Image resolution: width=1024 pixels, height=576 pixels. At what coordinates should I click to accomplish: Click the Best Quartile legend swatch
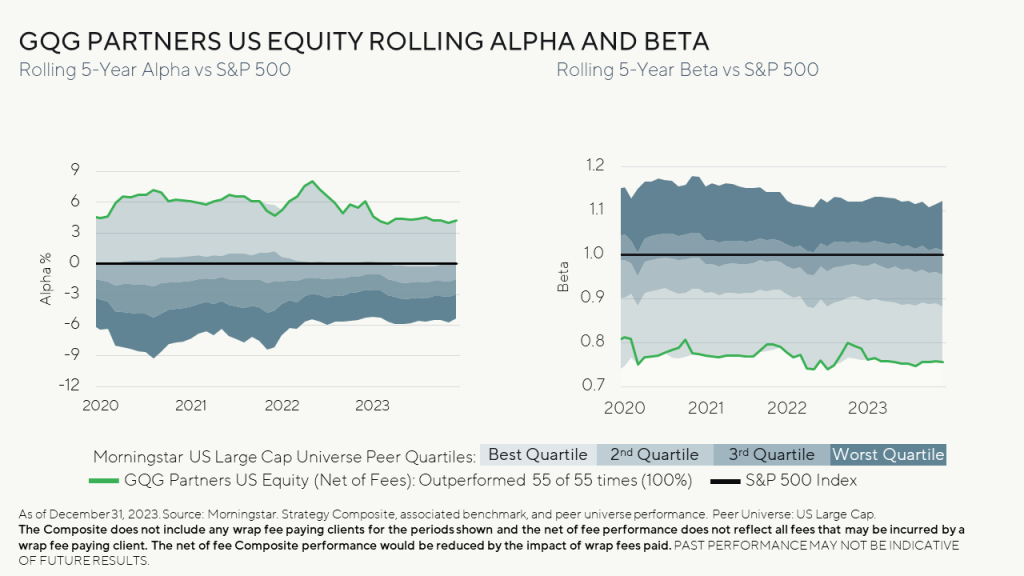tap(538, 455)
